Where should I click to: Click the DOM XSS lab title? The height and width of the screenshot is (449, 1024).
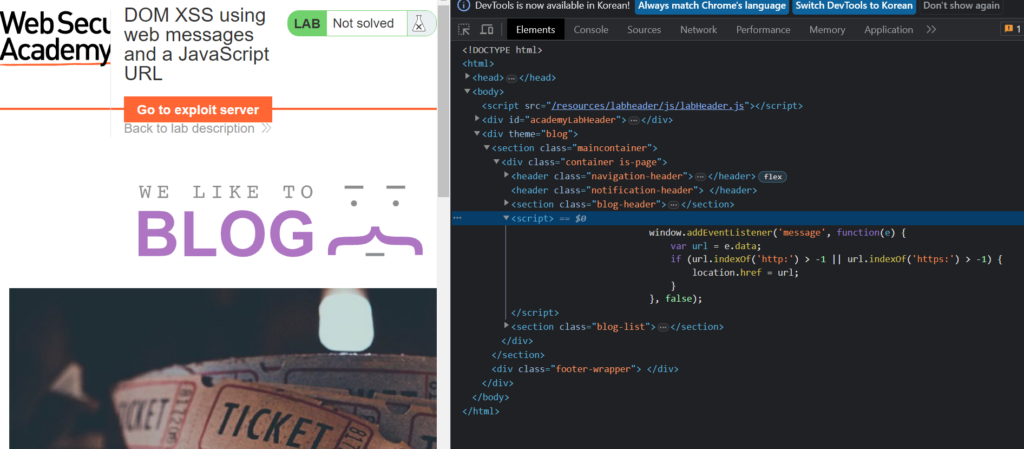(197, 44)
